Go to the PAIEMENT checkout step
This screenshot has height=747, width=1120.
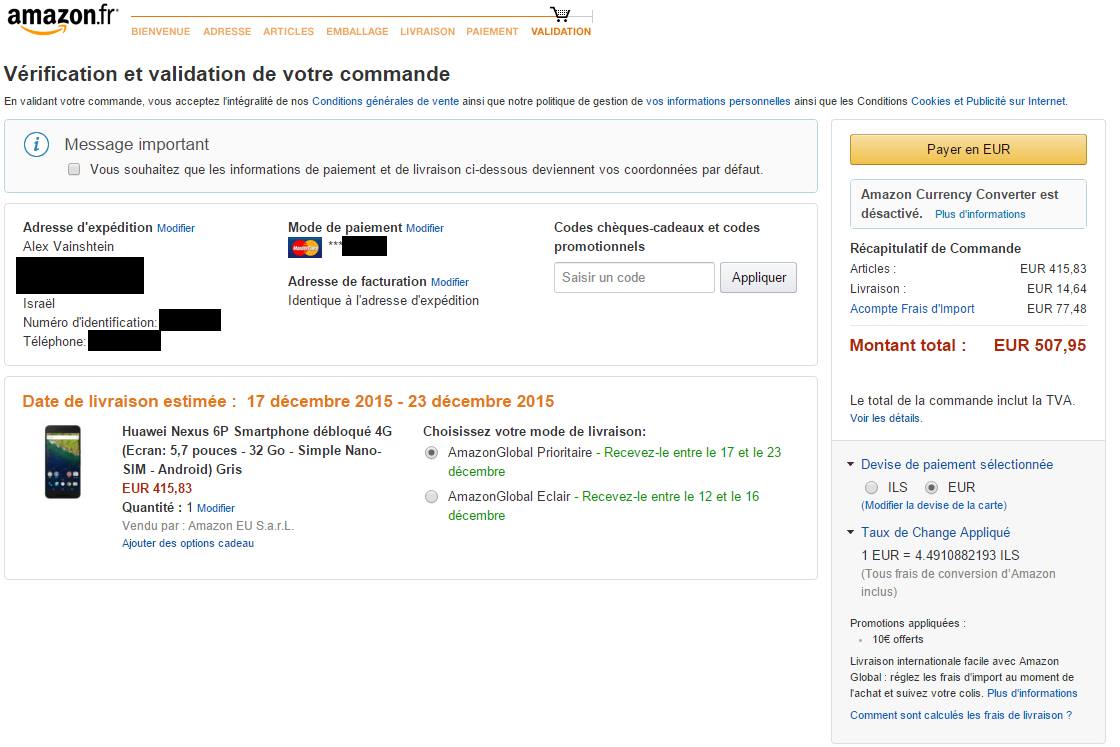coord(492,32)
